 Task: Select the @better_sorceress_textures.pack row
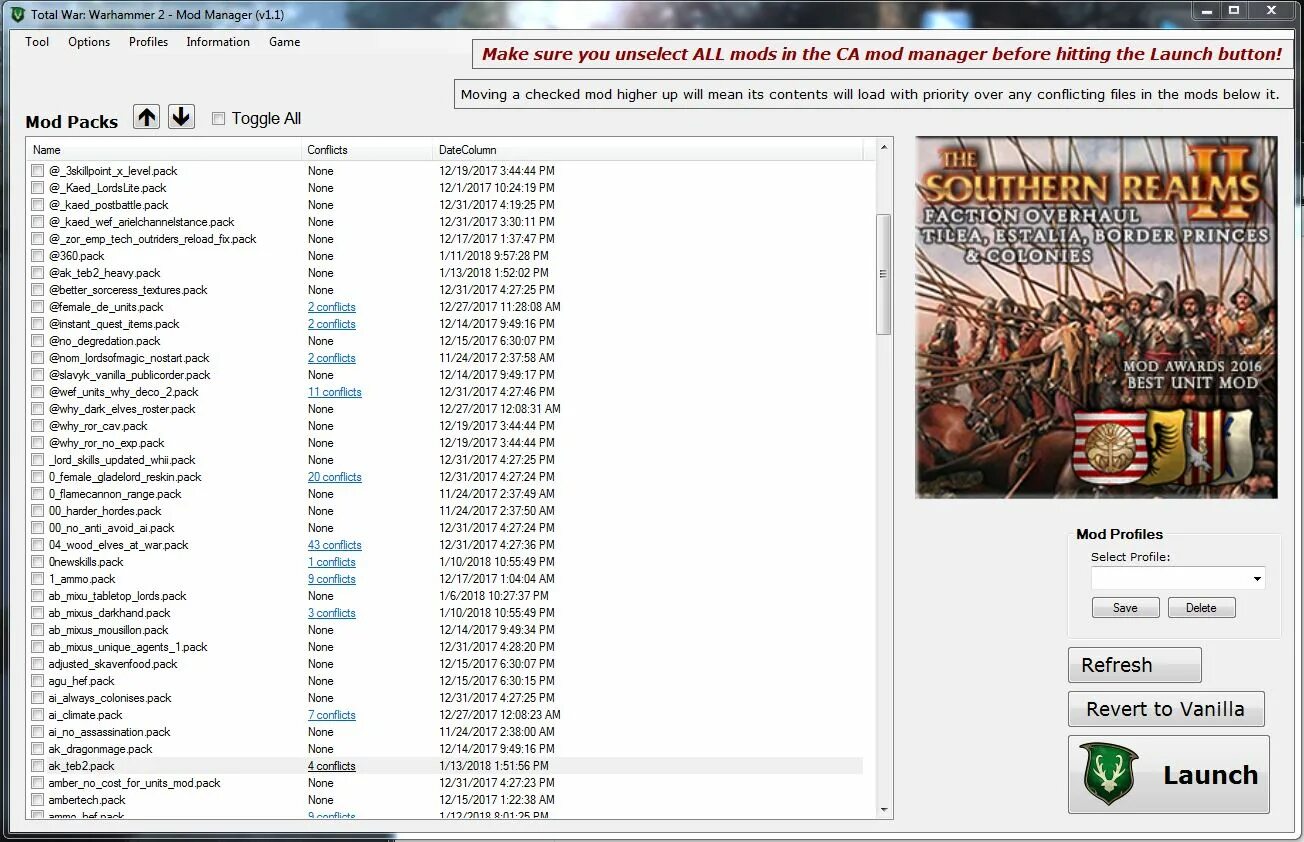445,290
